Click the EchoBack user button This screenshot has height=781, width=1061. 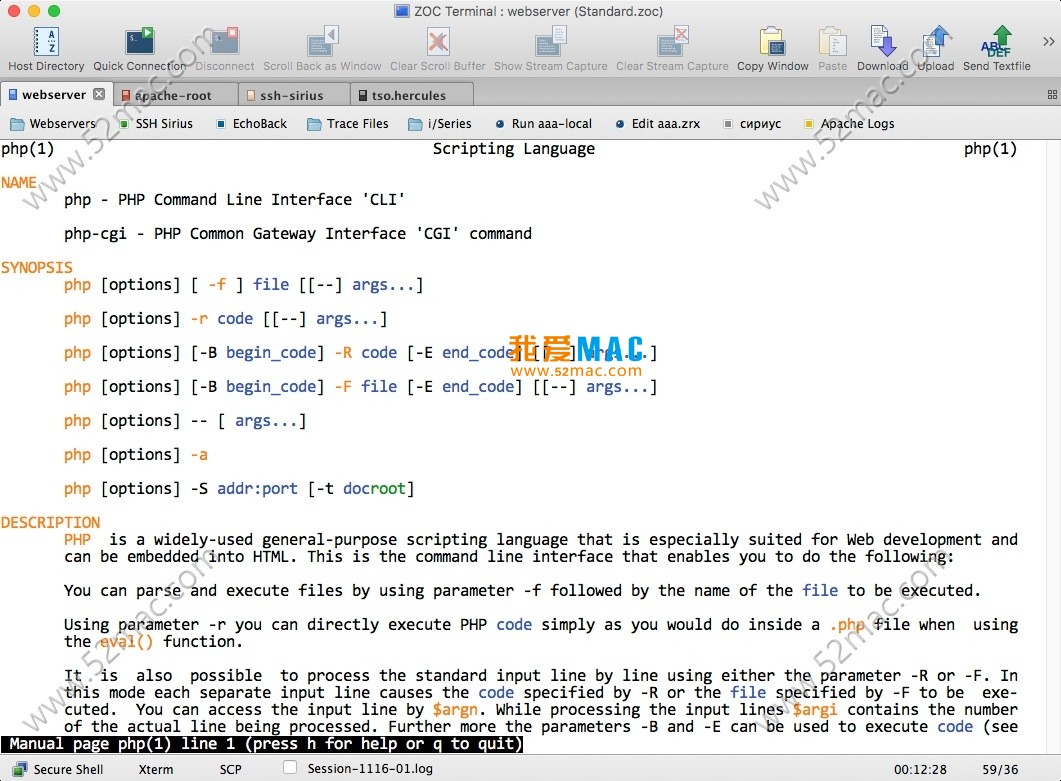click(252, 124)
